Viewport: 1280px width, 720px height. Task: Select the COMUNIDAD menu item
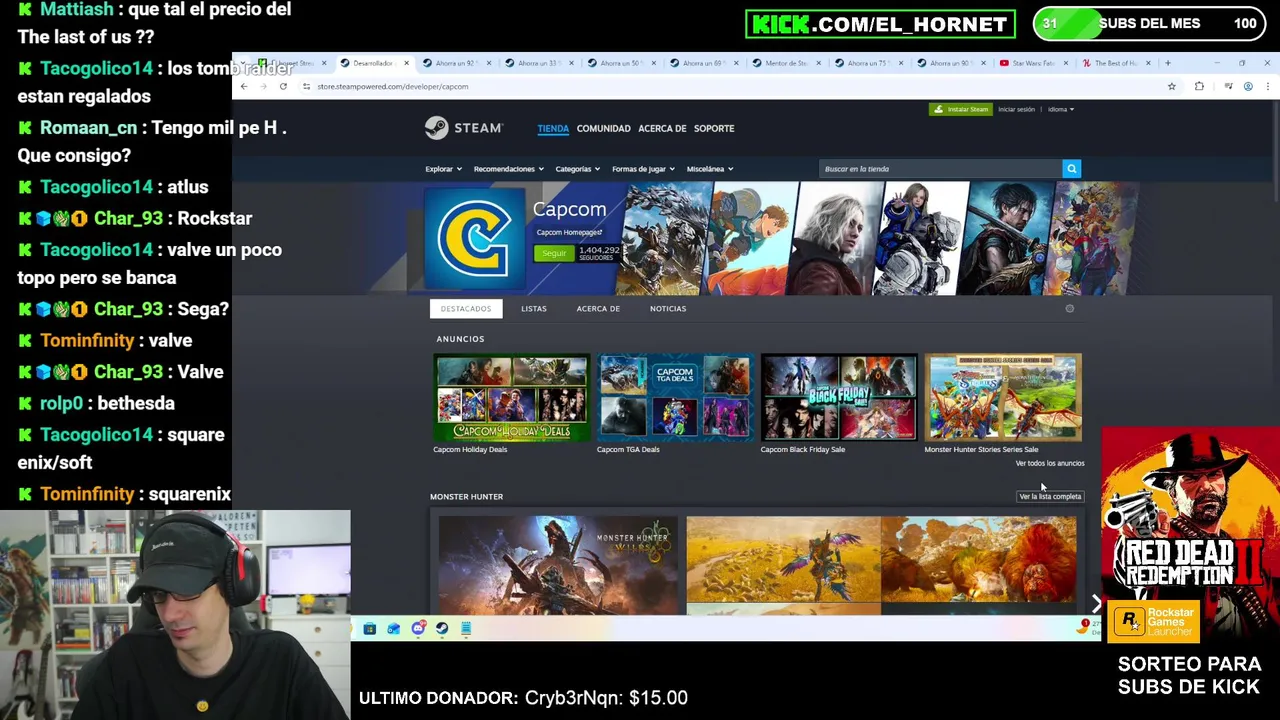(x=603, y=128)
